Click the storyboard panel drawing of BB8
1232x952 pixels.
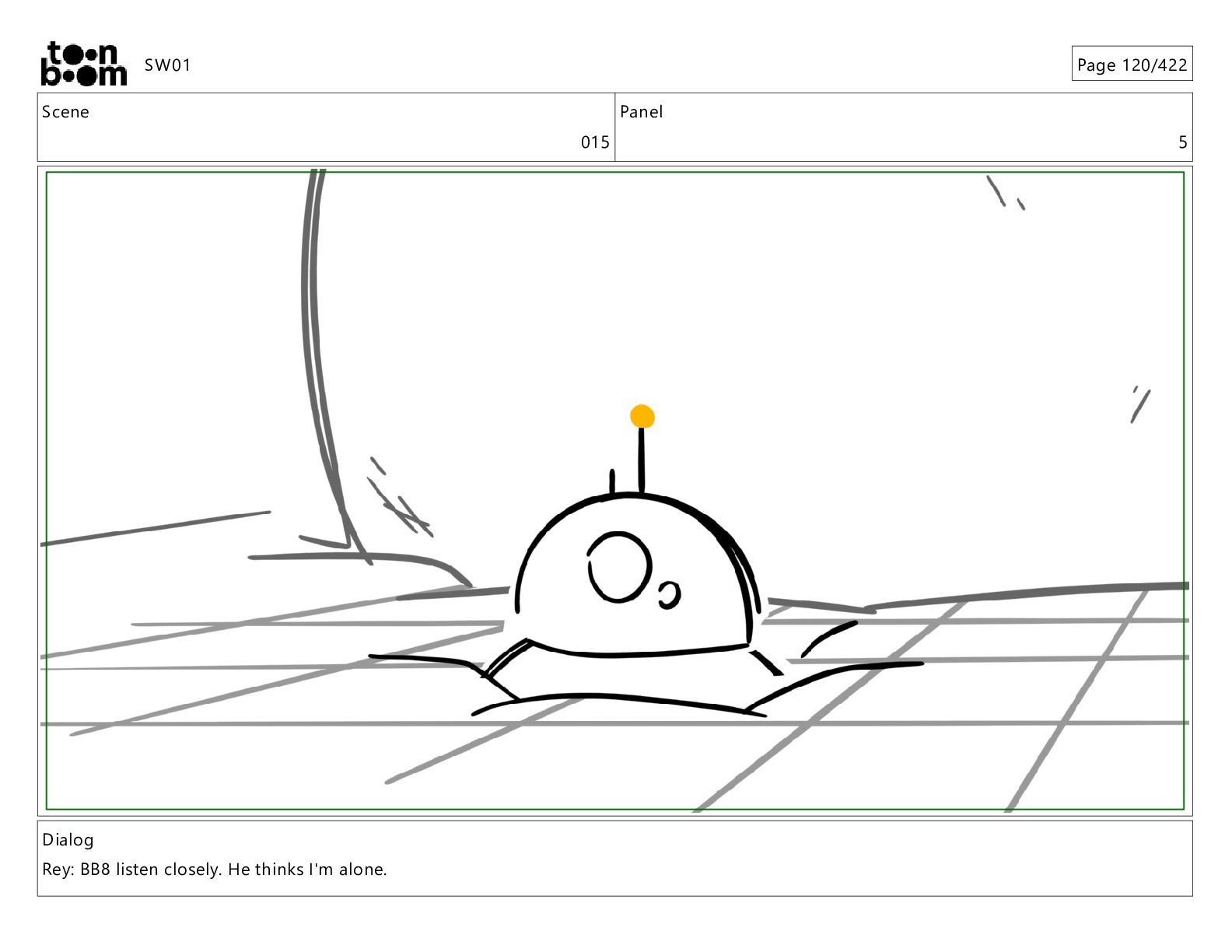point(614,491)
